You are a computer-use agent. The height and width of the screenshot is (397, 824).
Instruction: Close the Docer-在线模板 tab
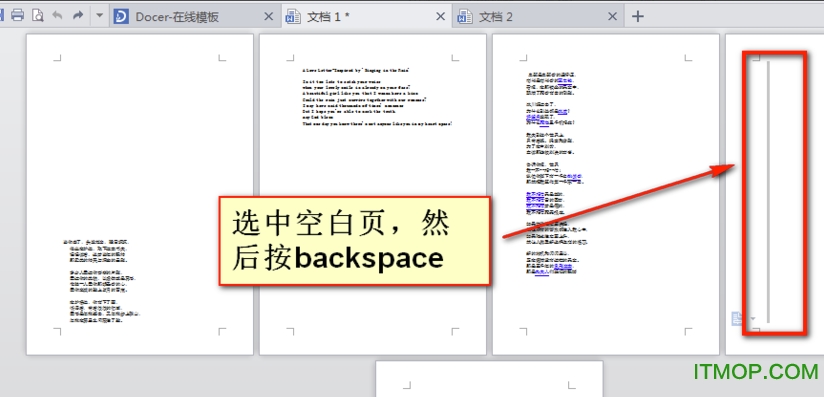[x=268, y=16]
